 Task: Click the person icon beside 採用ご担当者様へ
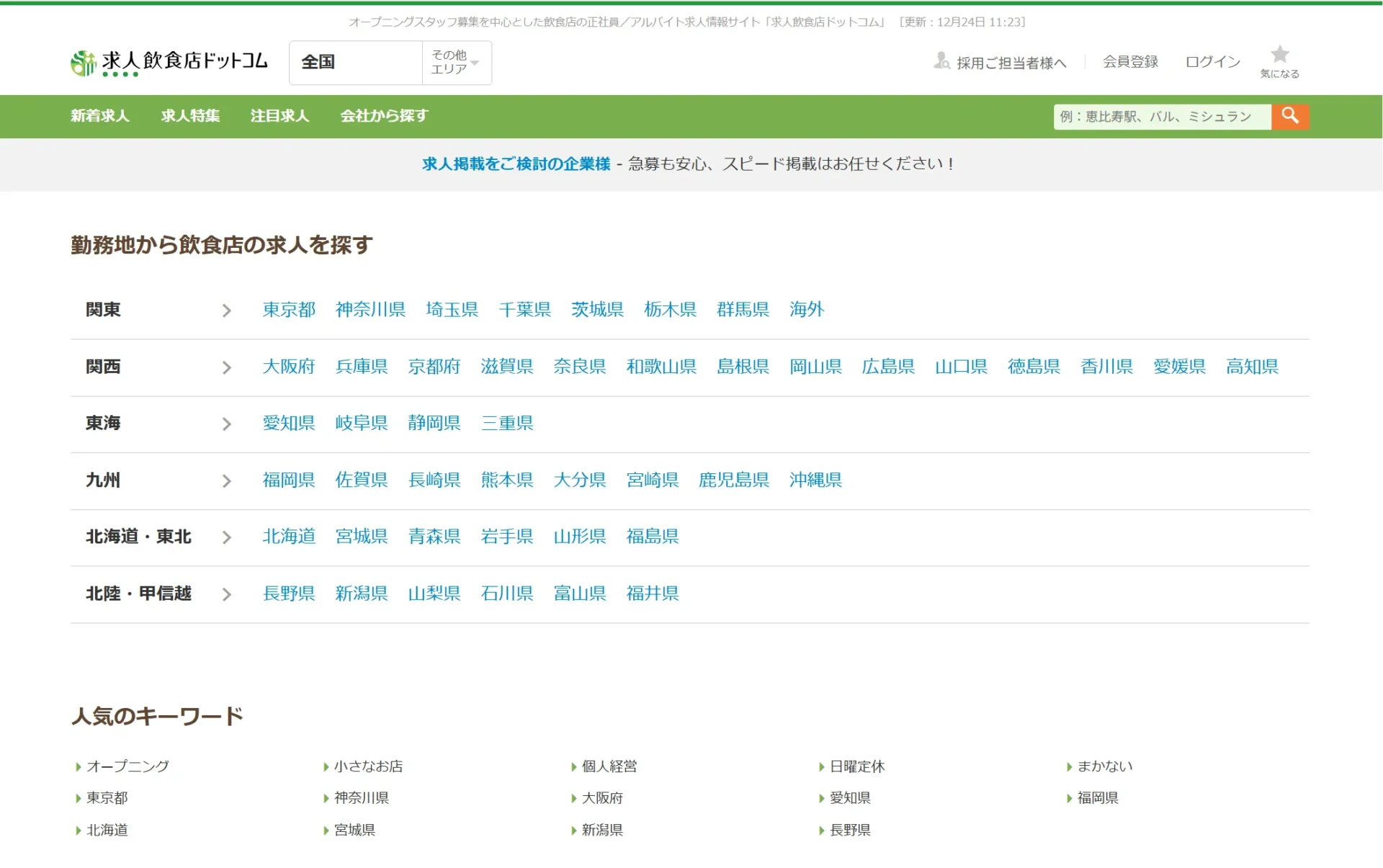coord(941,61)
